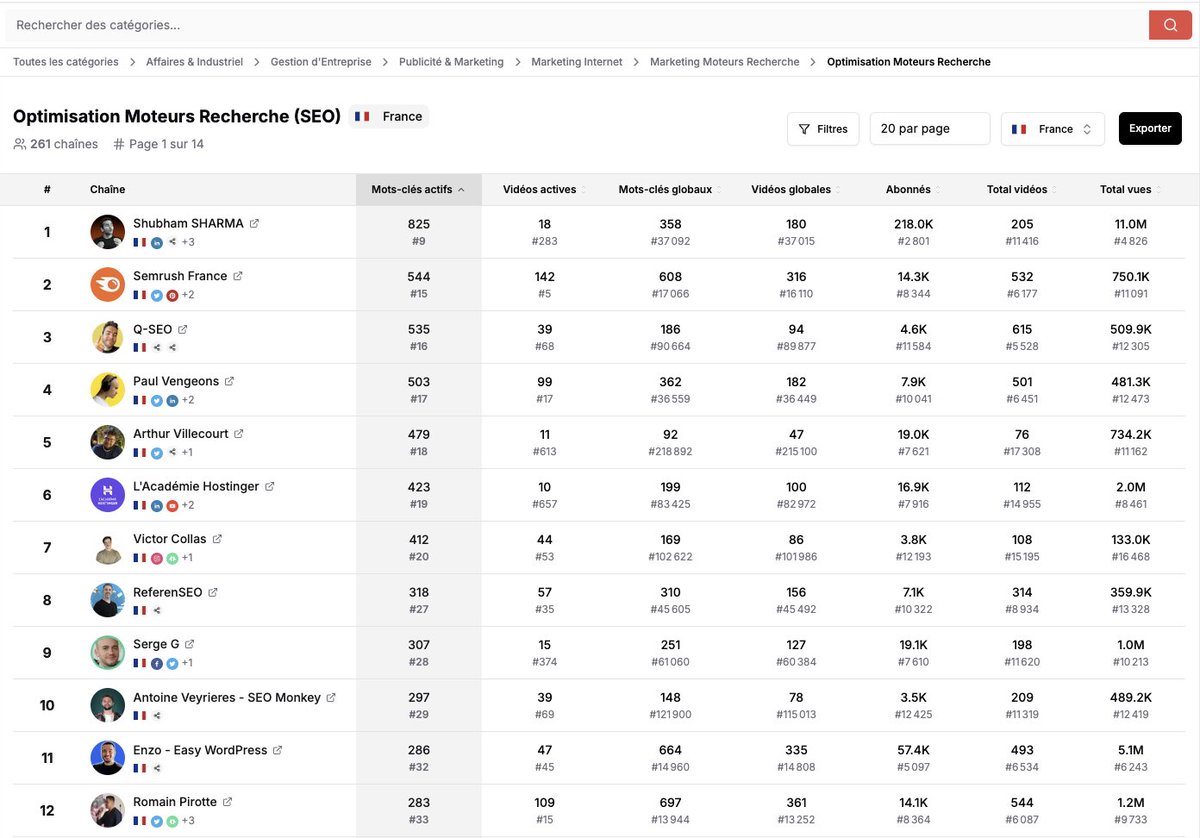This screenshot has height=838, width=1200.
Task: Sort by Total vidéos column
Action: [x=1022, y=190]
